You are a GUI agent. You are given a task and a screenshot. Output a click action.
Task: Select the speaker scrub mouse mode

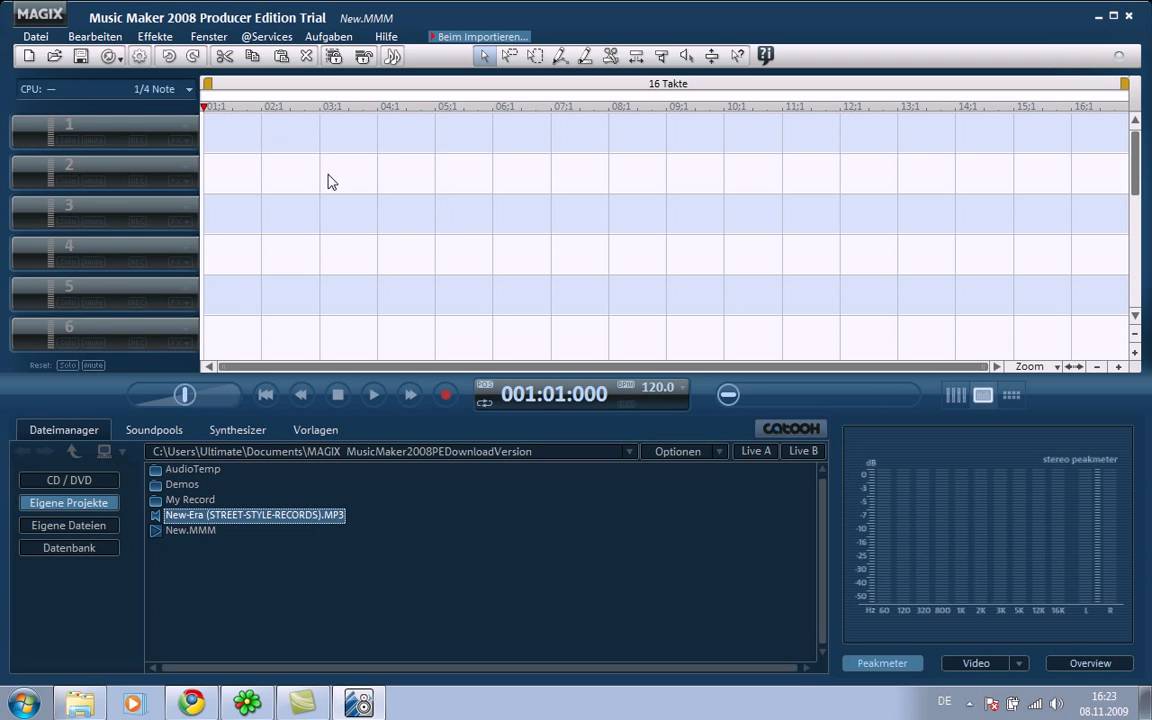pos(686,56)
